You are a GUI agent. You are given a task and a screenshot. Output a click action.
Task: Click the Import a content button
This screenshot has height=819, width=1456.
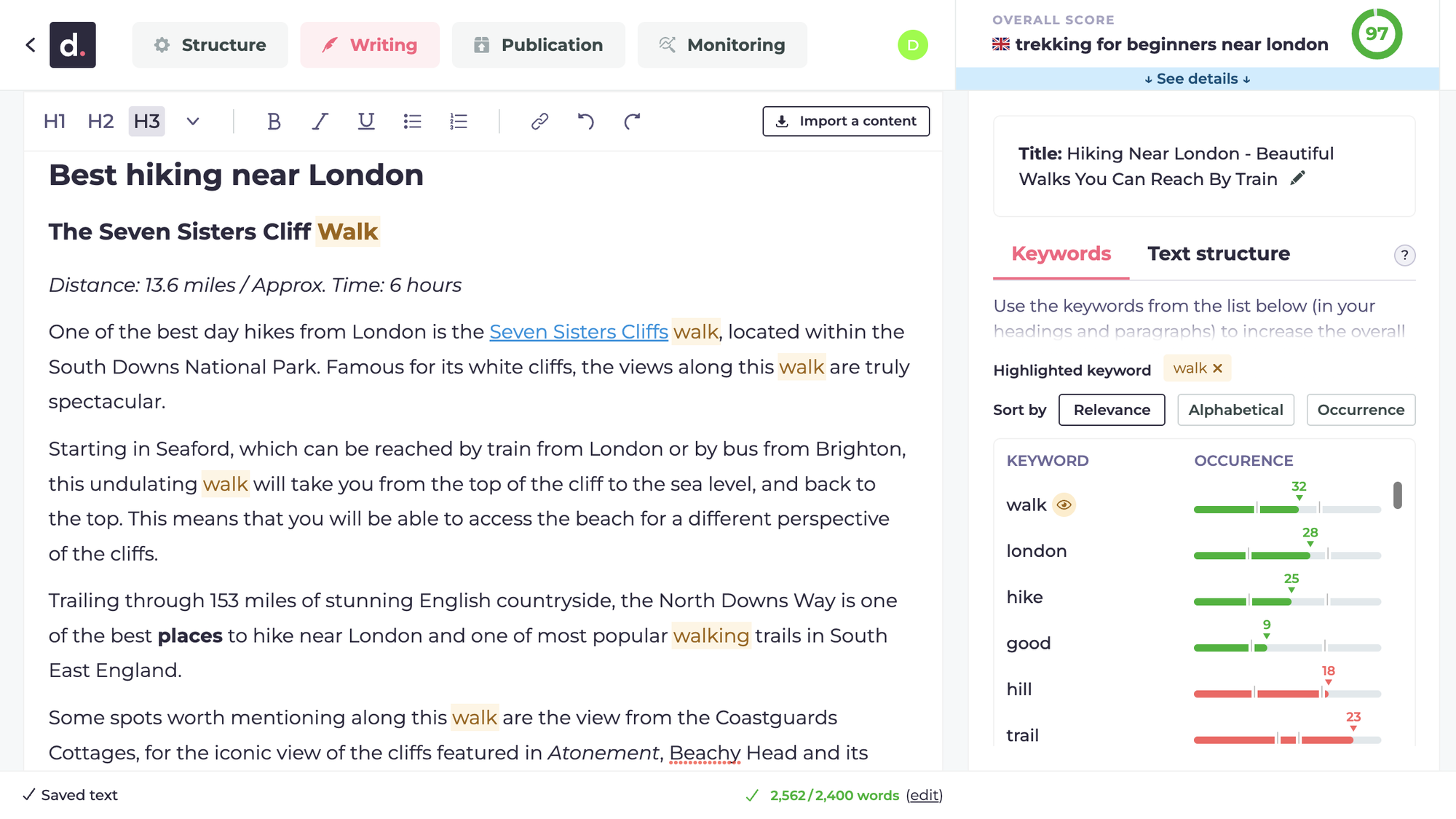point(843,121)
